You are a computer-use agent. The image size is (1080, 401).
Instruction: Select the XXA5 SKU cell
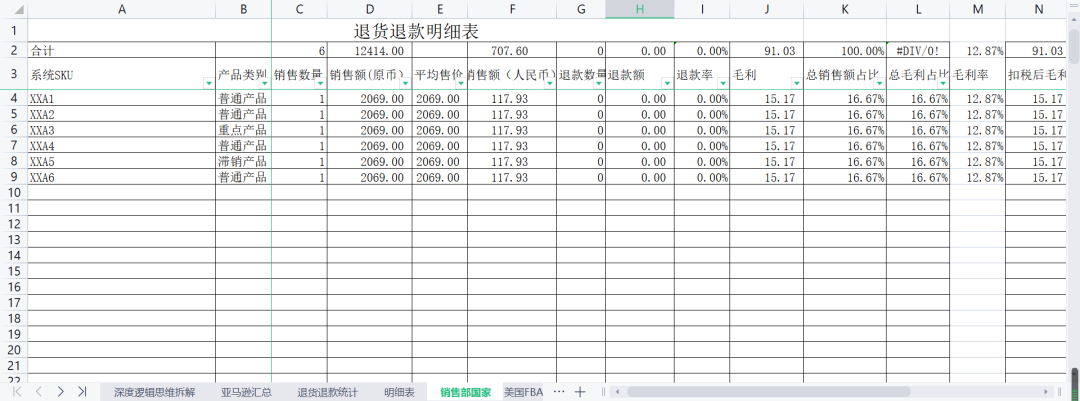click(122, 162)
